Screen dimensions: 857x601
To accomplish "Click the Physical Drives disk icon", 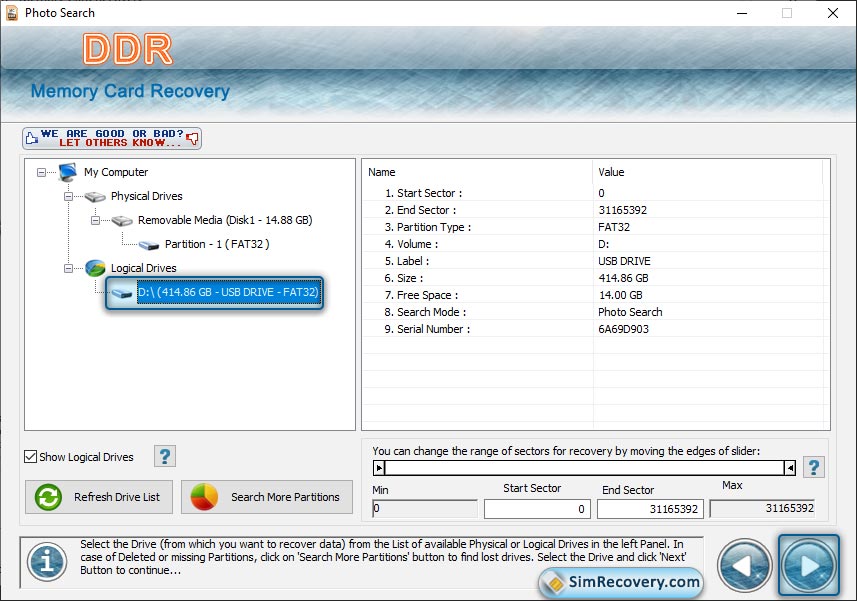I will pyautogui.click(x=95, y=197).
